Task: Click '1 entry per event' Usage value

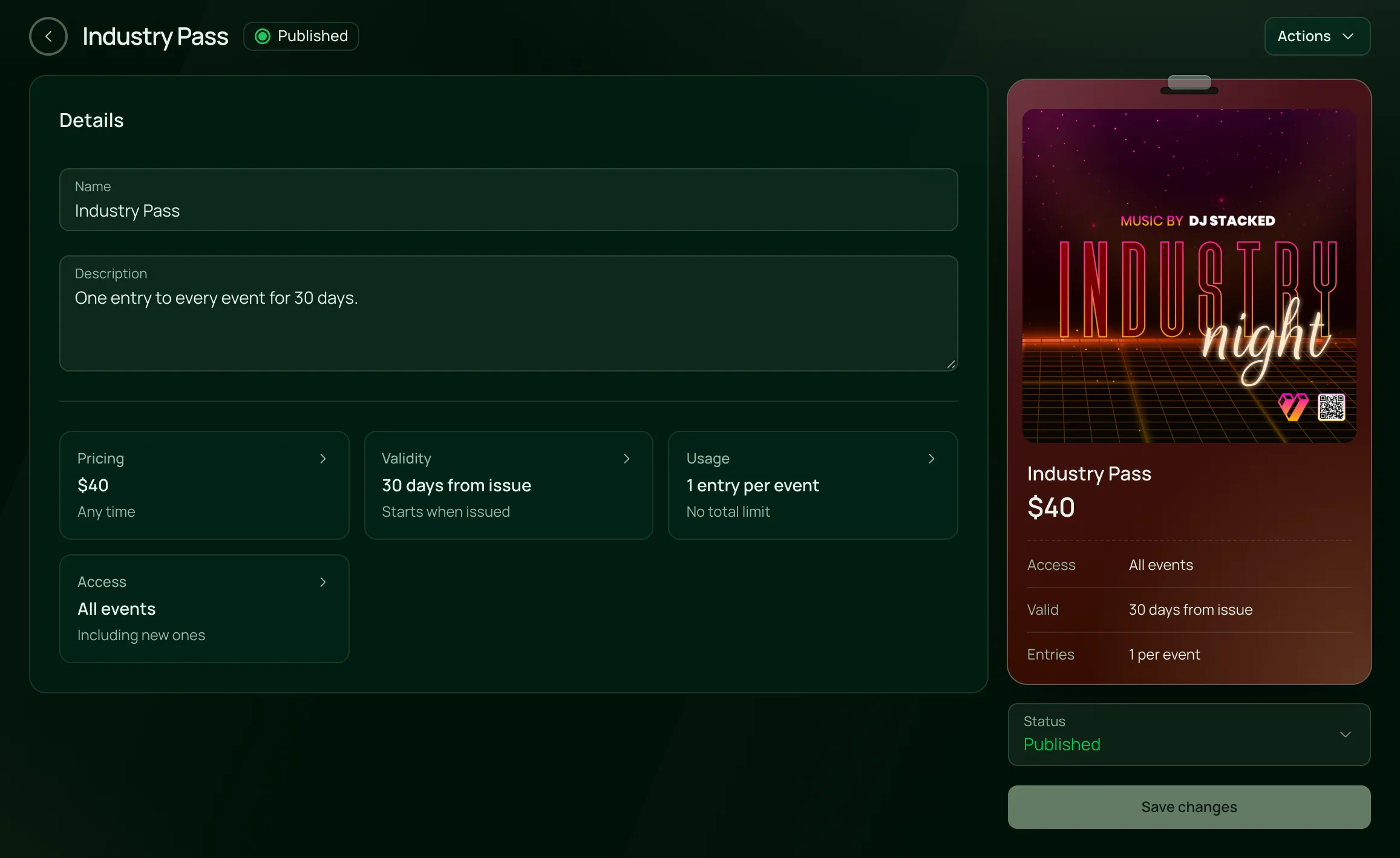Action: point(753,485)
